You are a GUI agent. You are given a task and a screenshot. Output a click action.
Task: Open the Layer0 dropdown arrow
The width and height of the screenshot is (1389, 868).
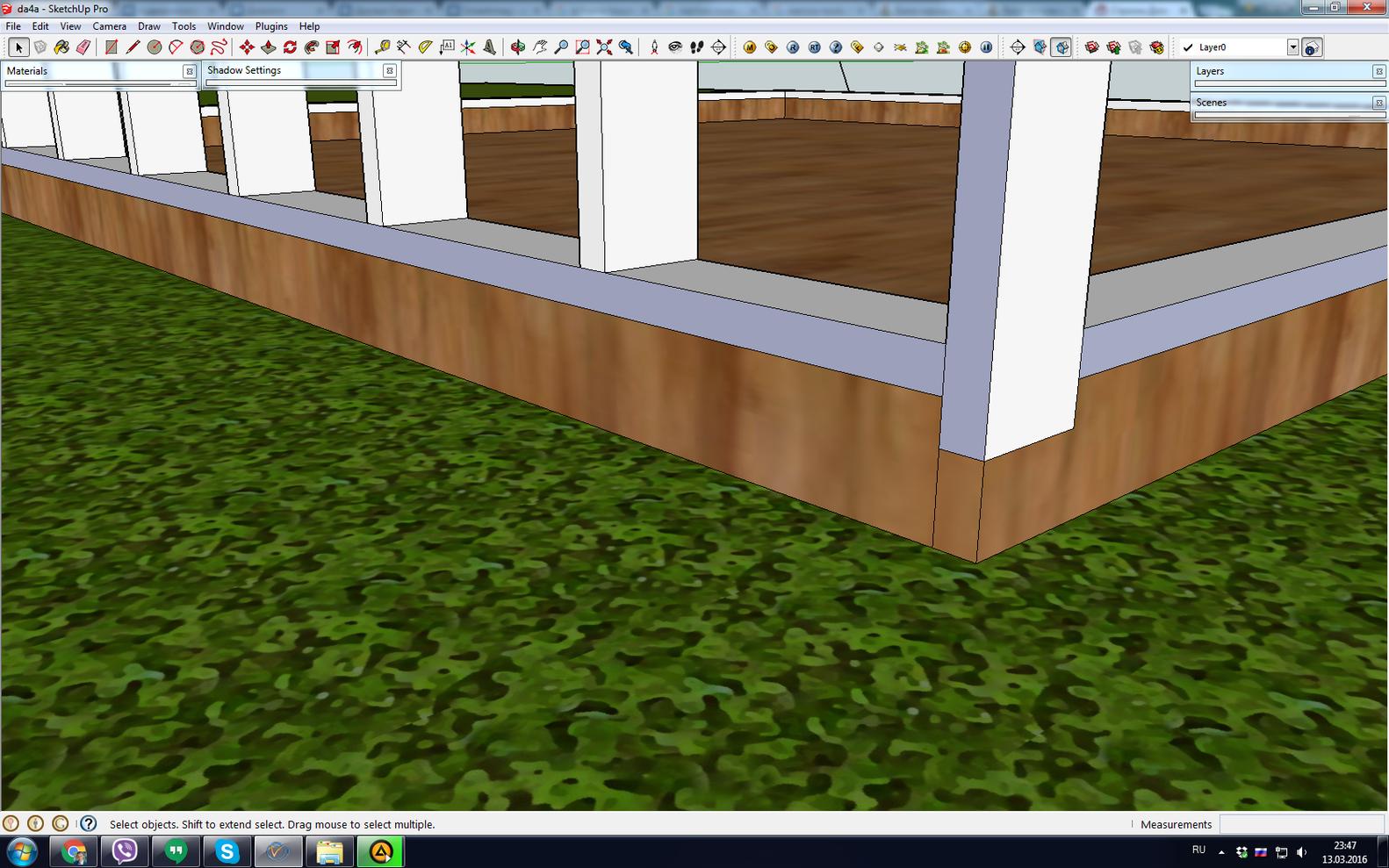click(x=1292, y=47)
